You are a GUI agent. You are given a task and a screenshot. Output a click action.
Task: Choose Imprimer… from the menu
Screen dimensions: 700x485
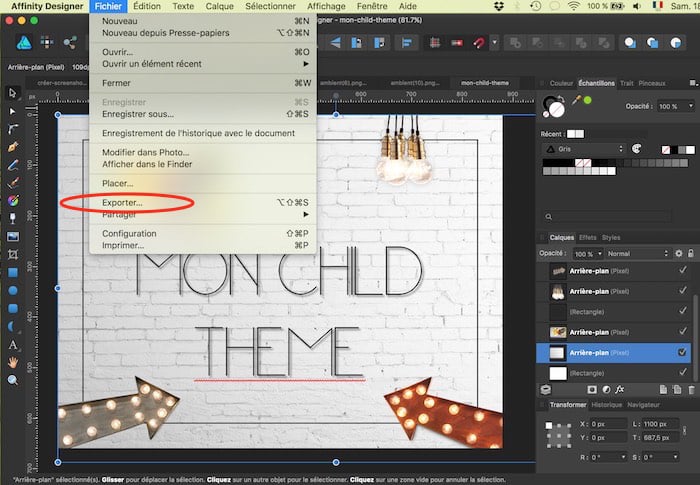[203, 245]
